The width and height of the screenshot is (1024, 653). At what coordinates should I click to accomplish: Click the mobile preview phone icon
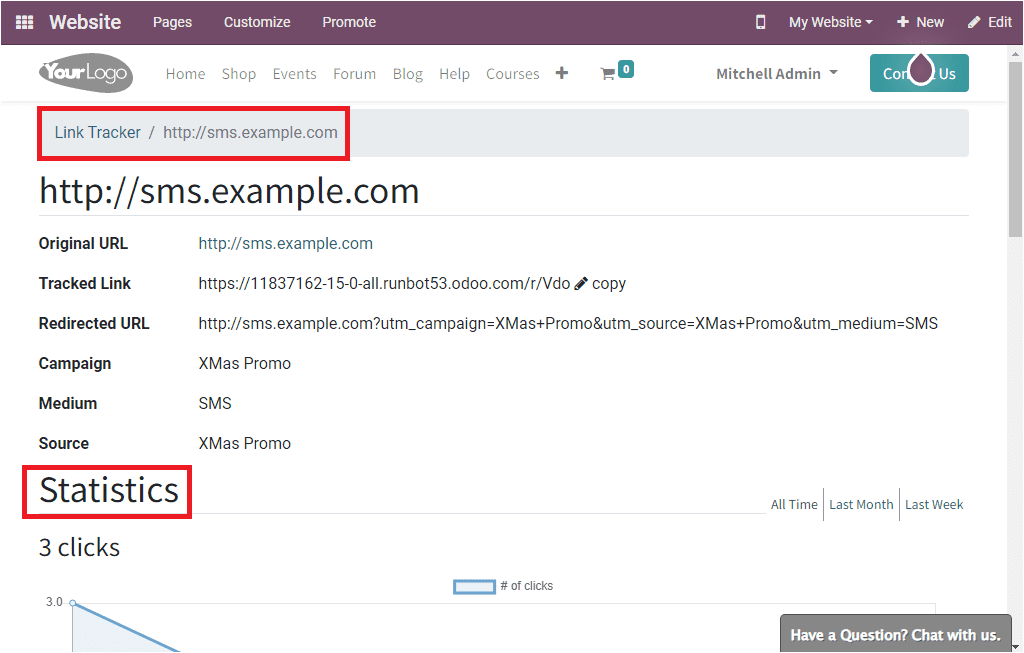click(759, 20)
